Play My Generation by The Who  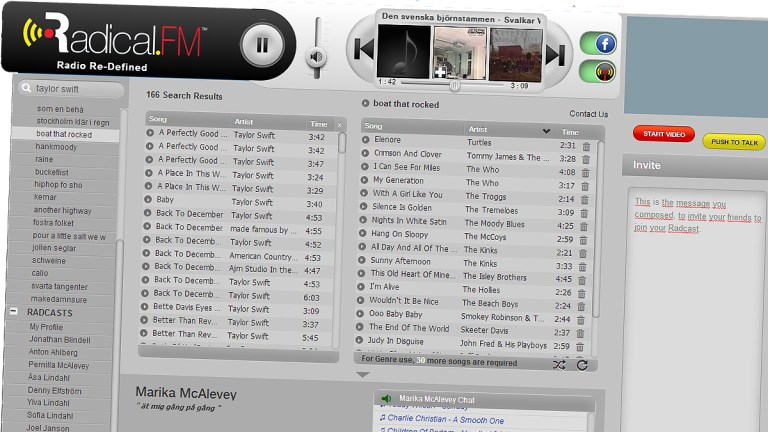click(x=364, y=180)
